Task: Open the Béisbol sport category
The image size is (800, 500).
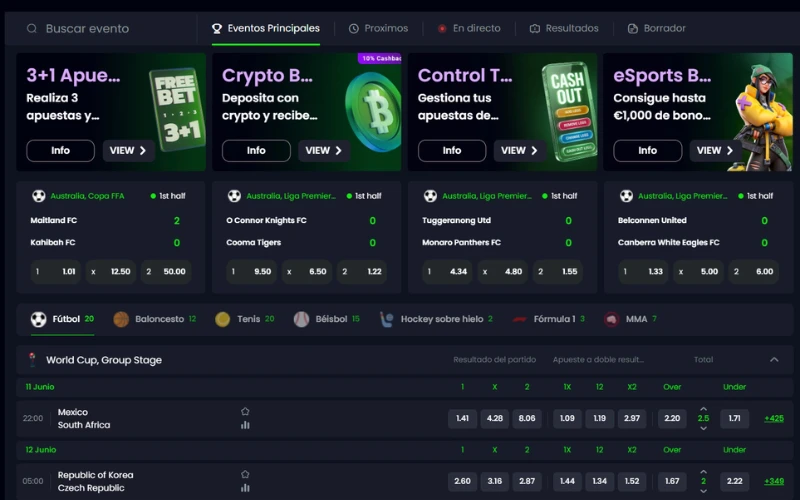Action: click(327, 319)
